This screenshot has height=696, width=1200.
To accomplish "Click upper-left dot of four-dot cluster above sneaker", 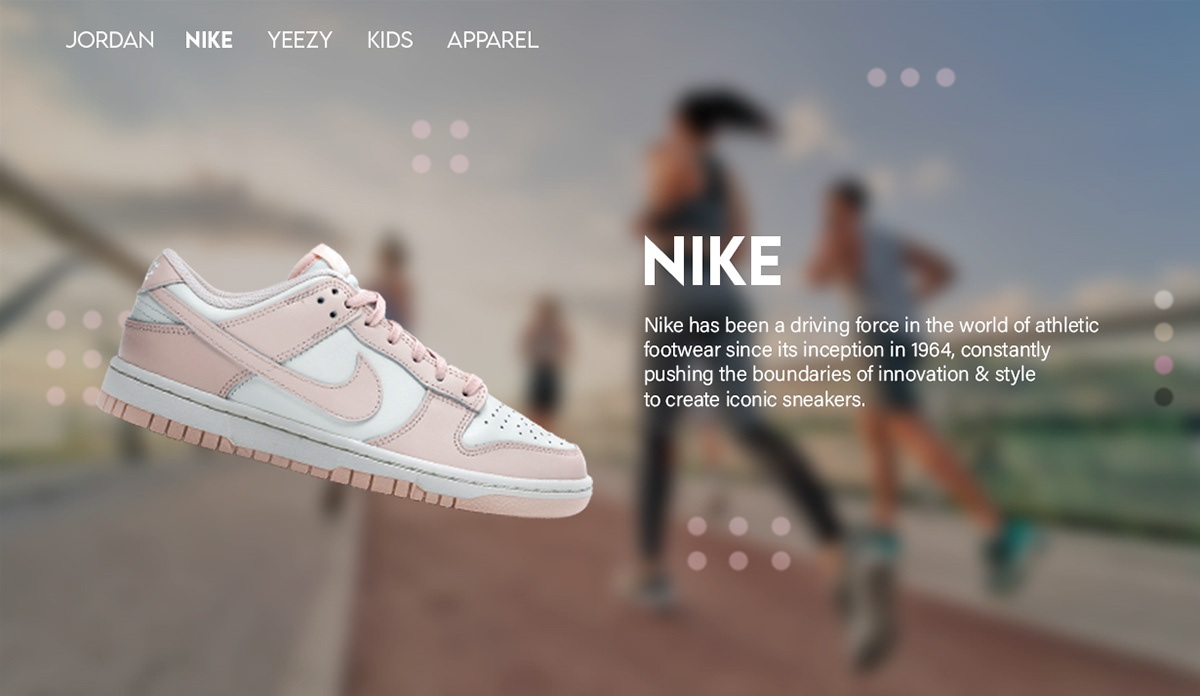I will coord(421,129).
